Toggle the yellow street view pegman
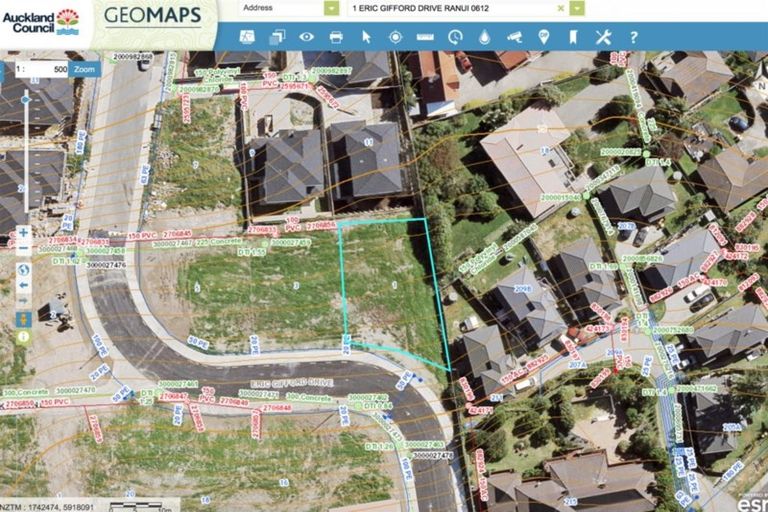 pyautogui.click(x=23, y=319)
